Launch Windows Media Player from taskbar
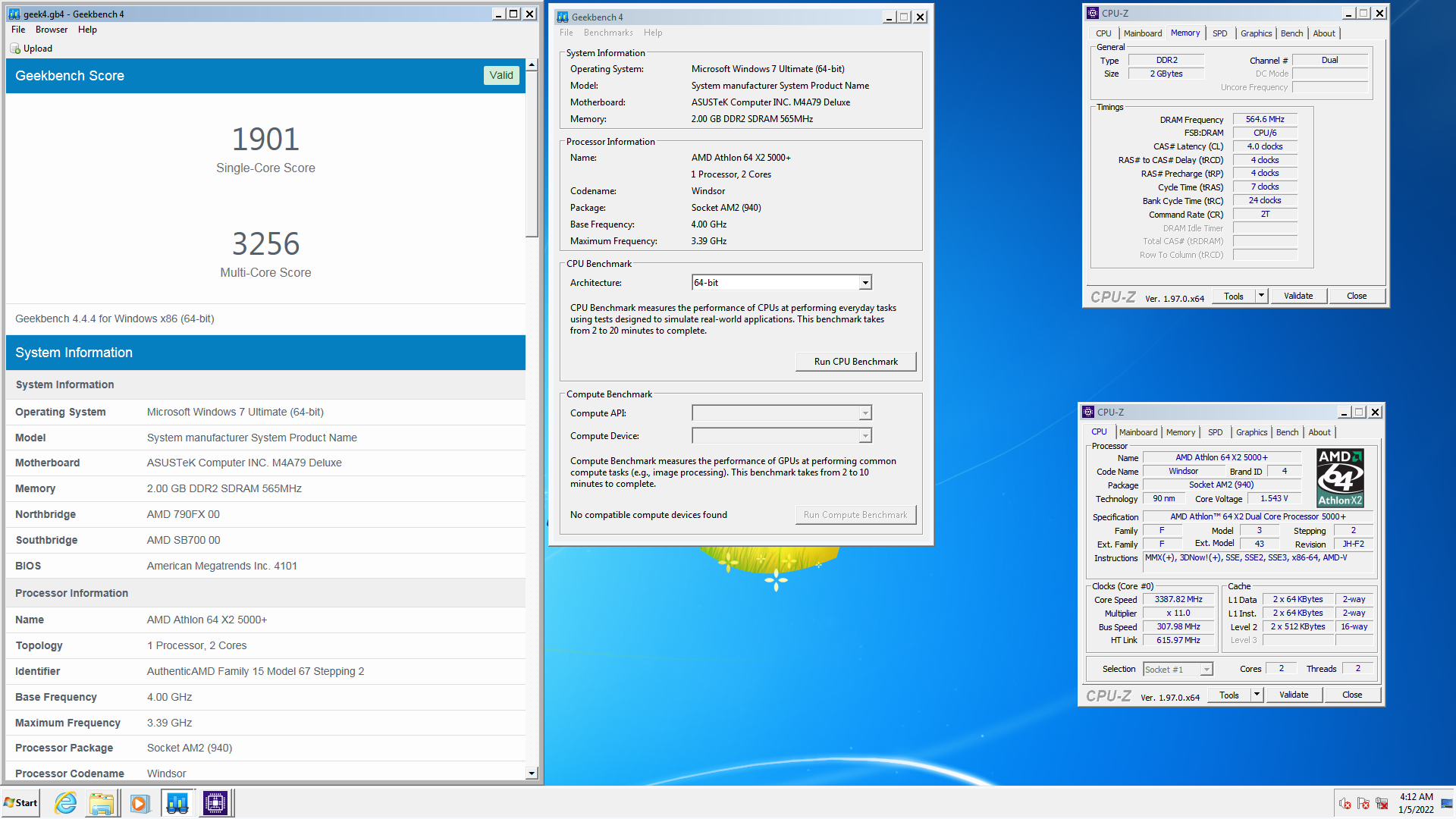The width and height of the screenshot is (1456, 819). click(140, 803)
